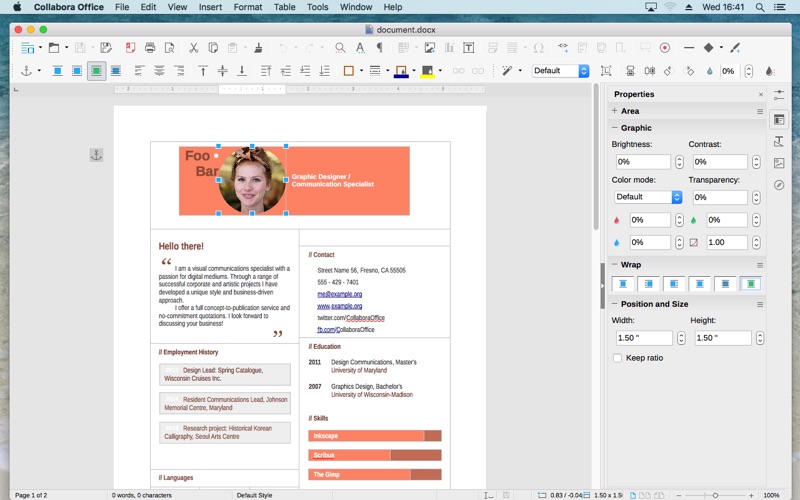Enable Wrap Through in toolbar
The width and height of the screenshot is (800, 500).
pyautogui.click(x=116, y=71)
